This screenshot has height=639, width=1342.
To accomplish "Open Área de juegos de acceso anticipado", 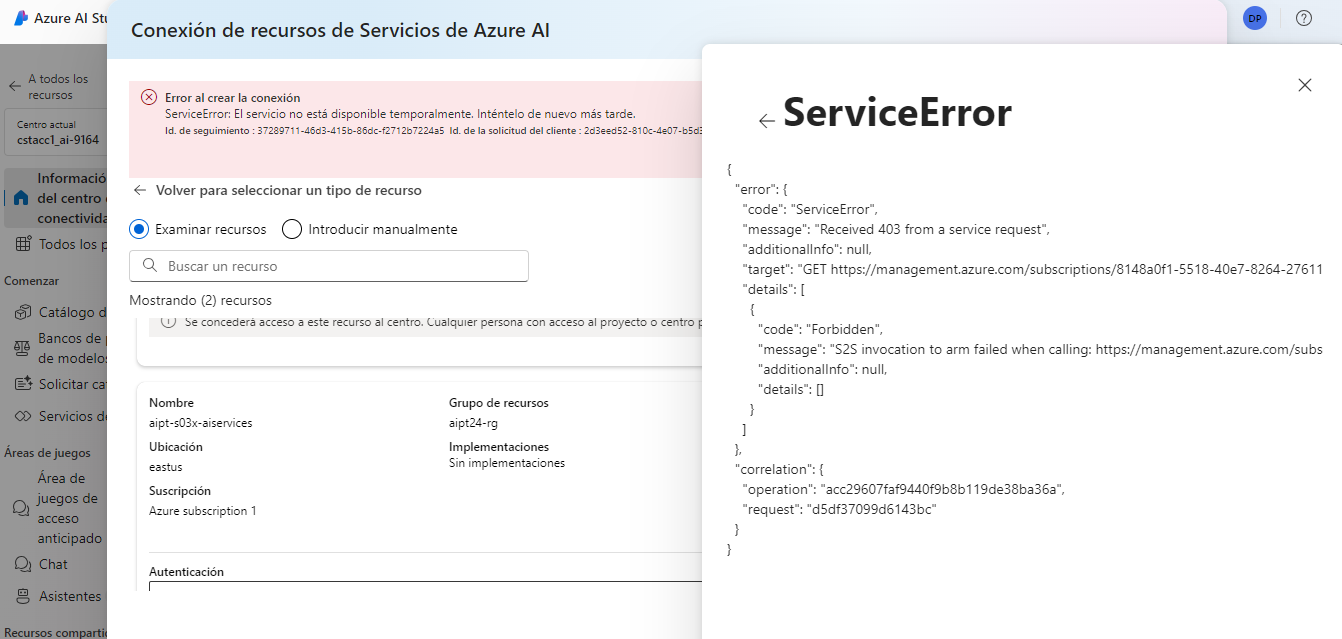I will click(x=56, y=508).
